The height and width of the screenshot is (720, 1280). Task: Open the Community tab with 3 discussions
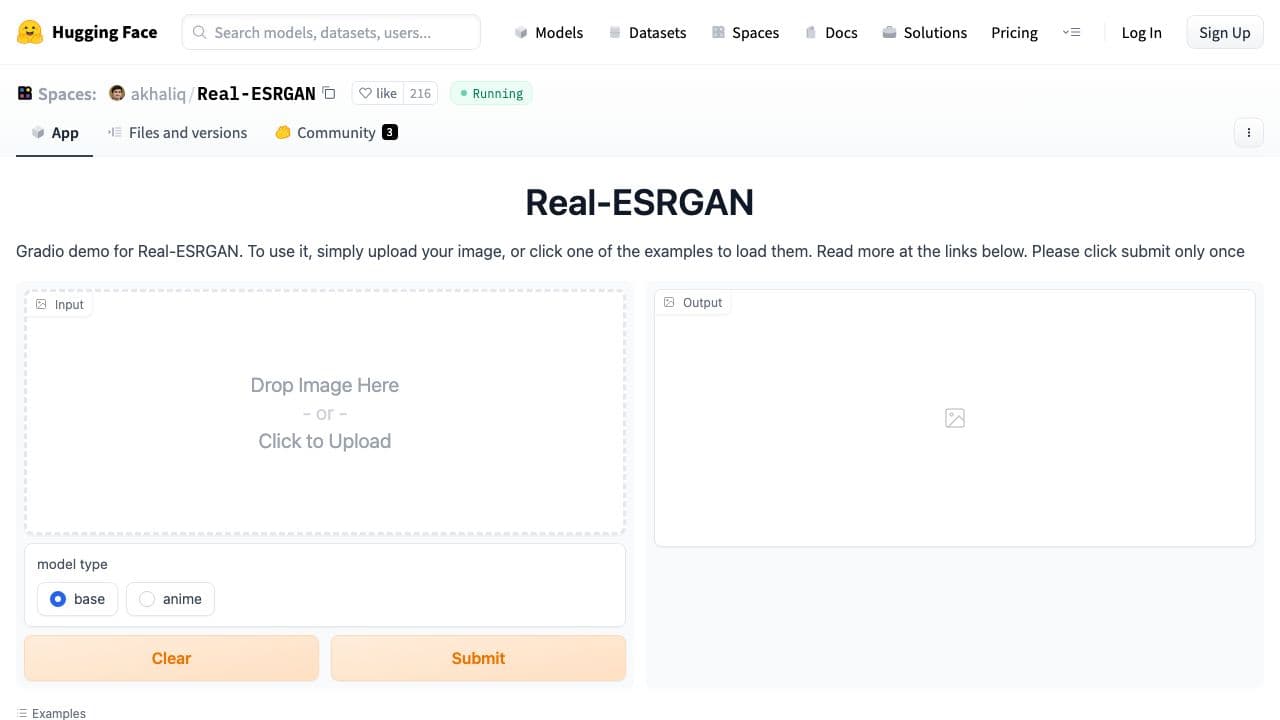pos(336,132)
